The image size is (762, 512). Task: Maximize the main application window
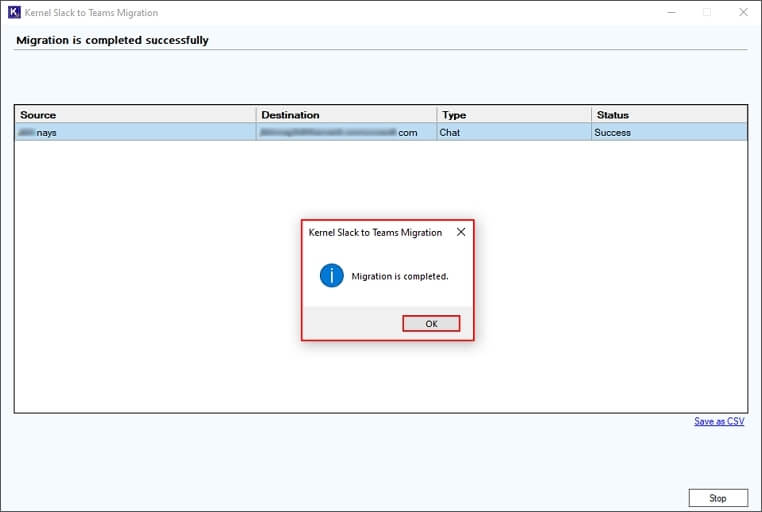(707, 12)
